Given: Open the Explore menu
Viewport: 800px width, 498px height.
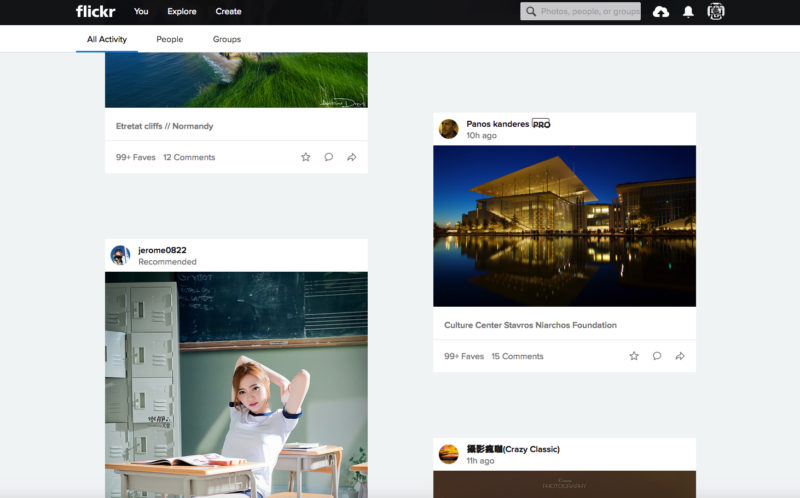Looking at the screenshot, I should pyautogui.click(x=182, y=12).
